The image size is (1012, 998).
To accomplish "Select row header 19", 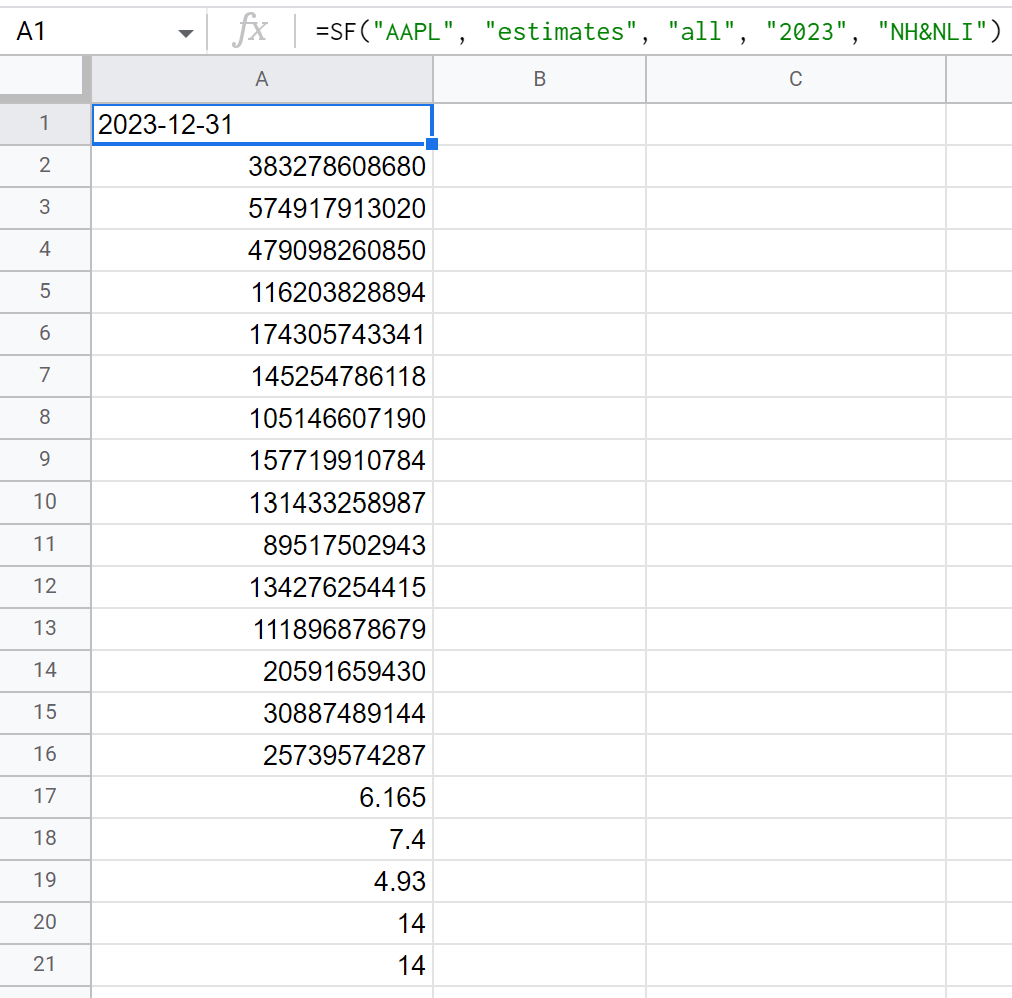I will click(45, 881).
